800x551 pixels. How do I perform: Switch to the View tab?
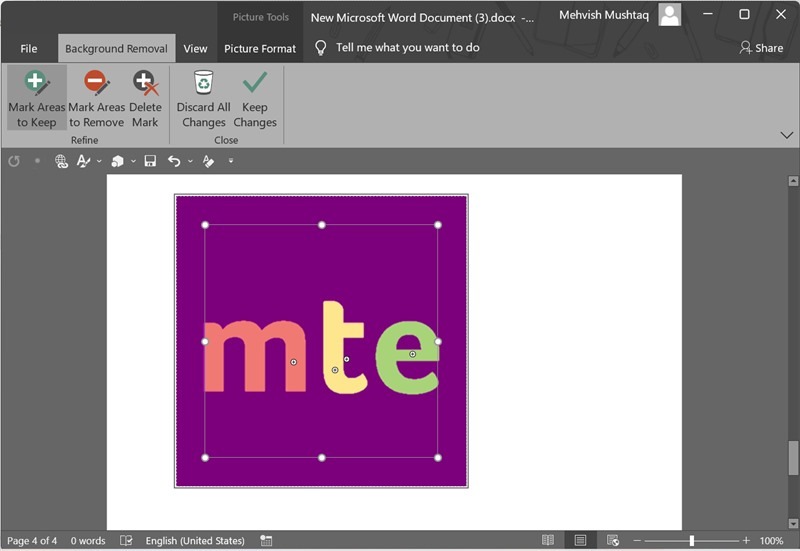pyautogui.click(x=195, y=48)
